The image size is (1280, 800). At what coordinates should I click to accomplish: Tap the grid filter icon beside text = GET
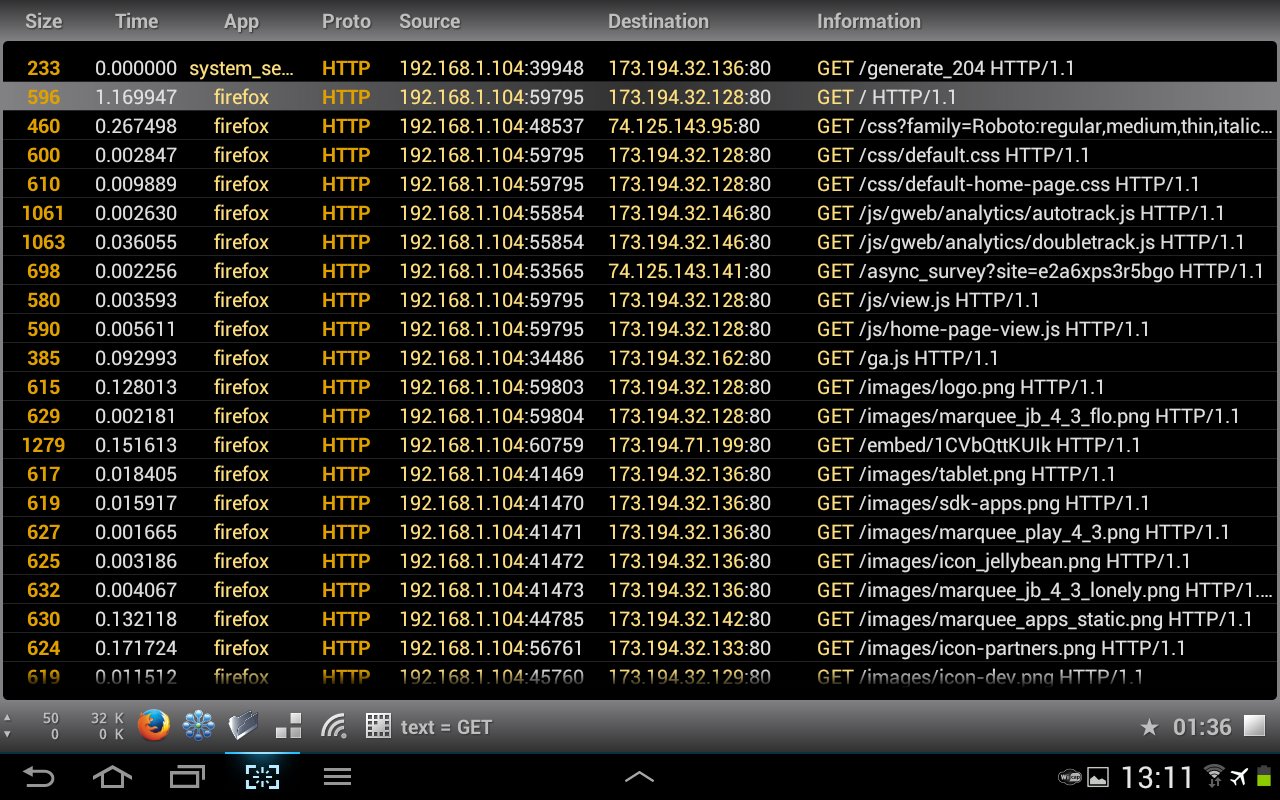click(378, 726)
